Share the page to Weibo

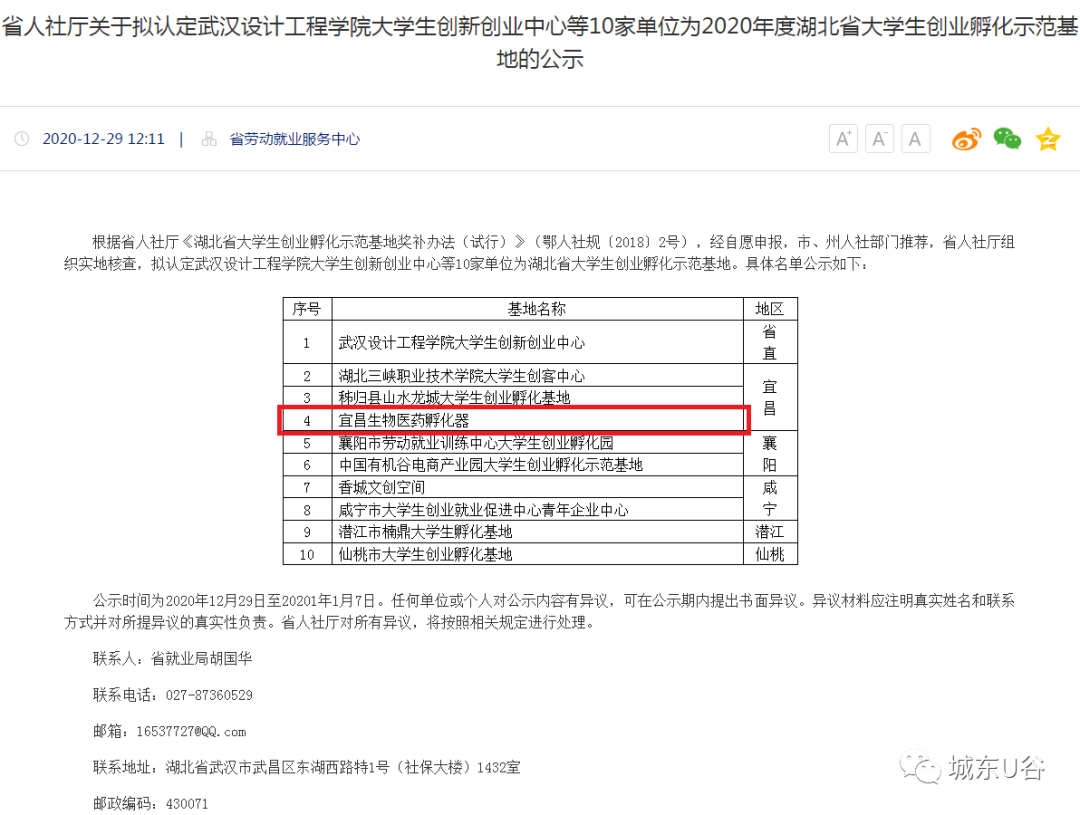(966, 139)
